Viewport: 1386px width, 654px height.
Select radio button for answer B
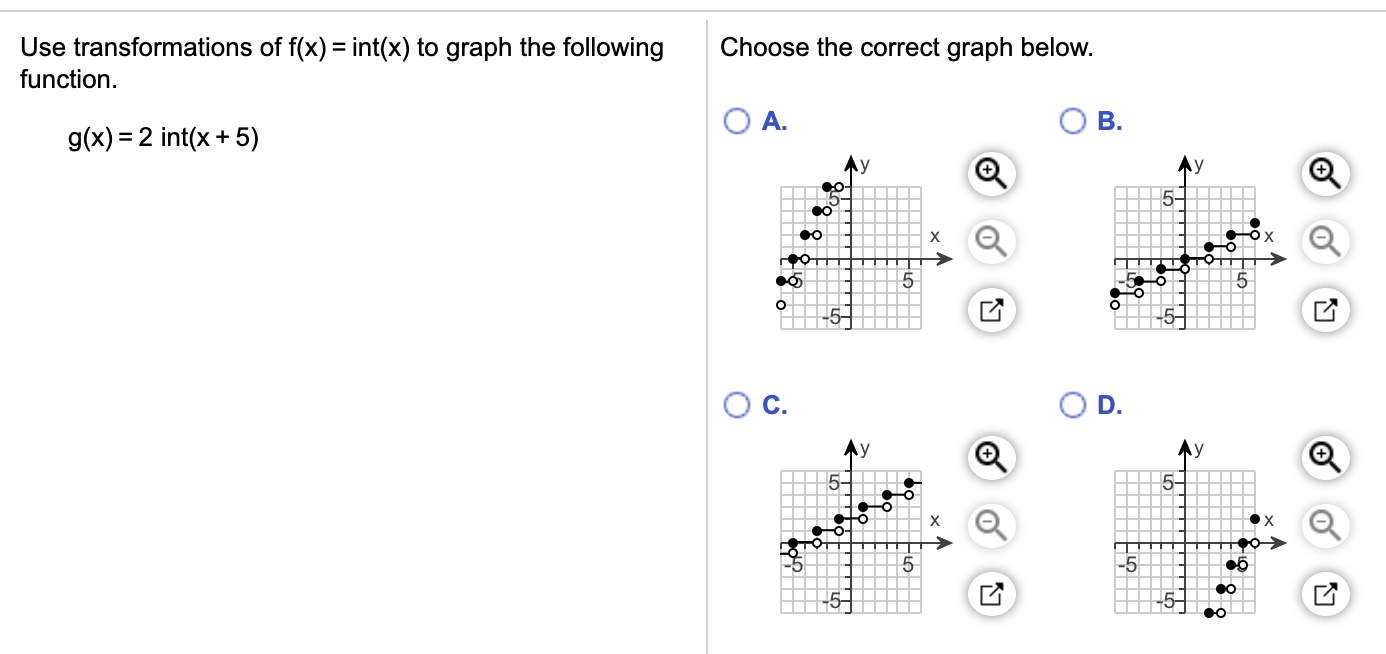[1073, 121]
